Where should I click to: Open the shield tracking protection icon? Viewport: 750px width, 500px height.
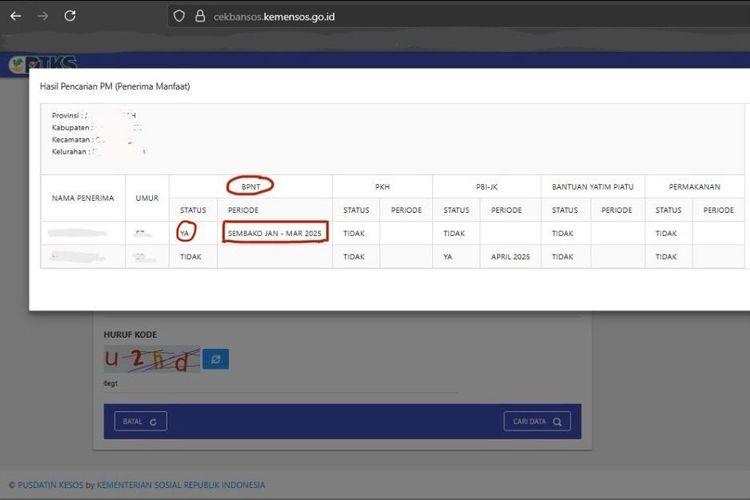pos(179,16)
